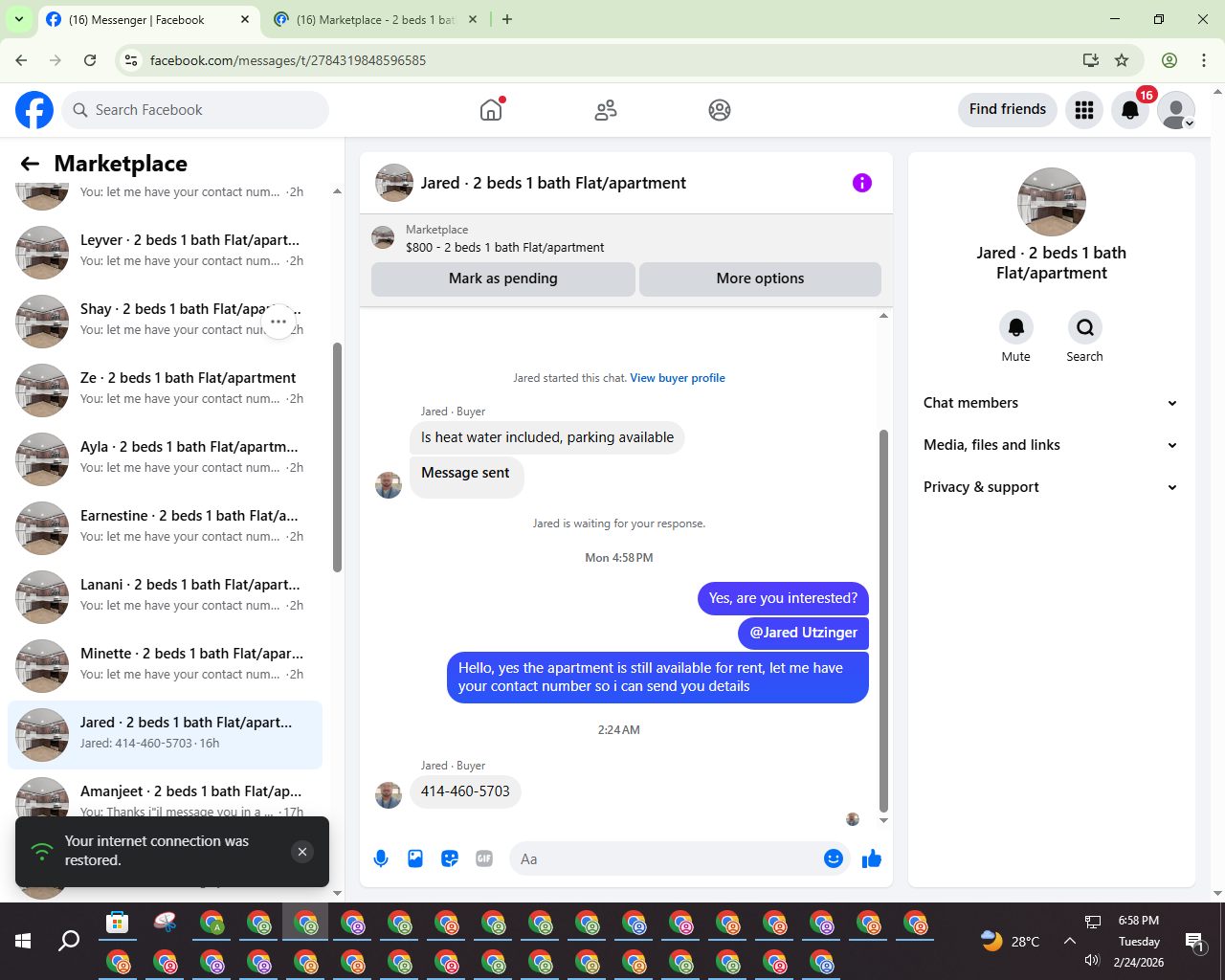Search in conversation using the magnifier icon
1225x980 pixels.
click(1085, 327)
